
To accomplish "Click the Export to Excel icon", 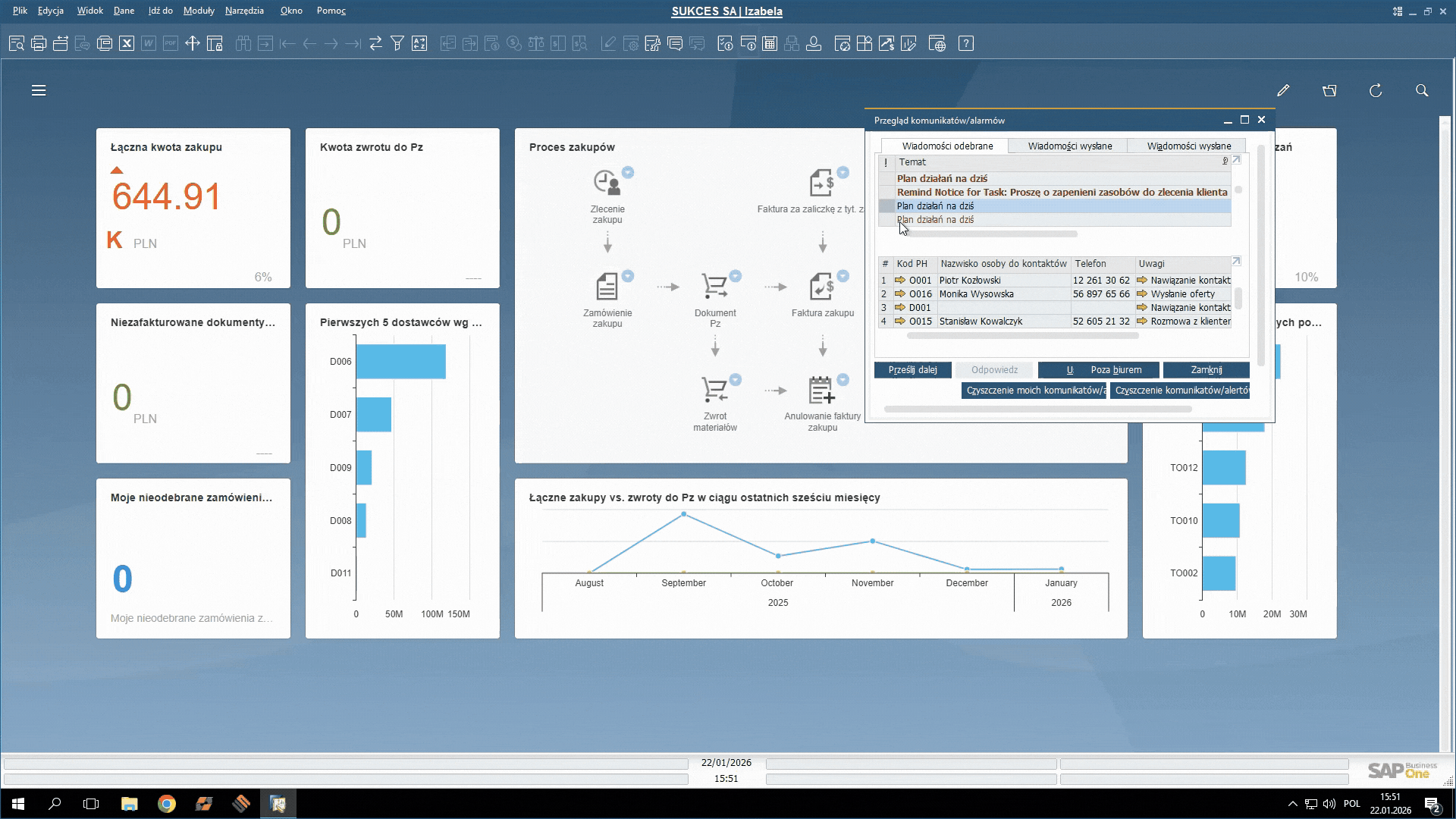I will pyautogui.click(x=127, y=43).
